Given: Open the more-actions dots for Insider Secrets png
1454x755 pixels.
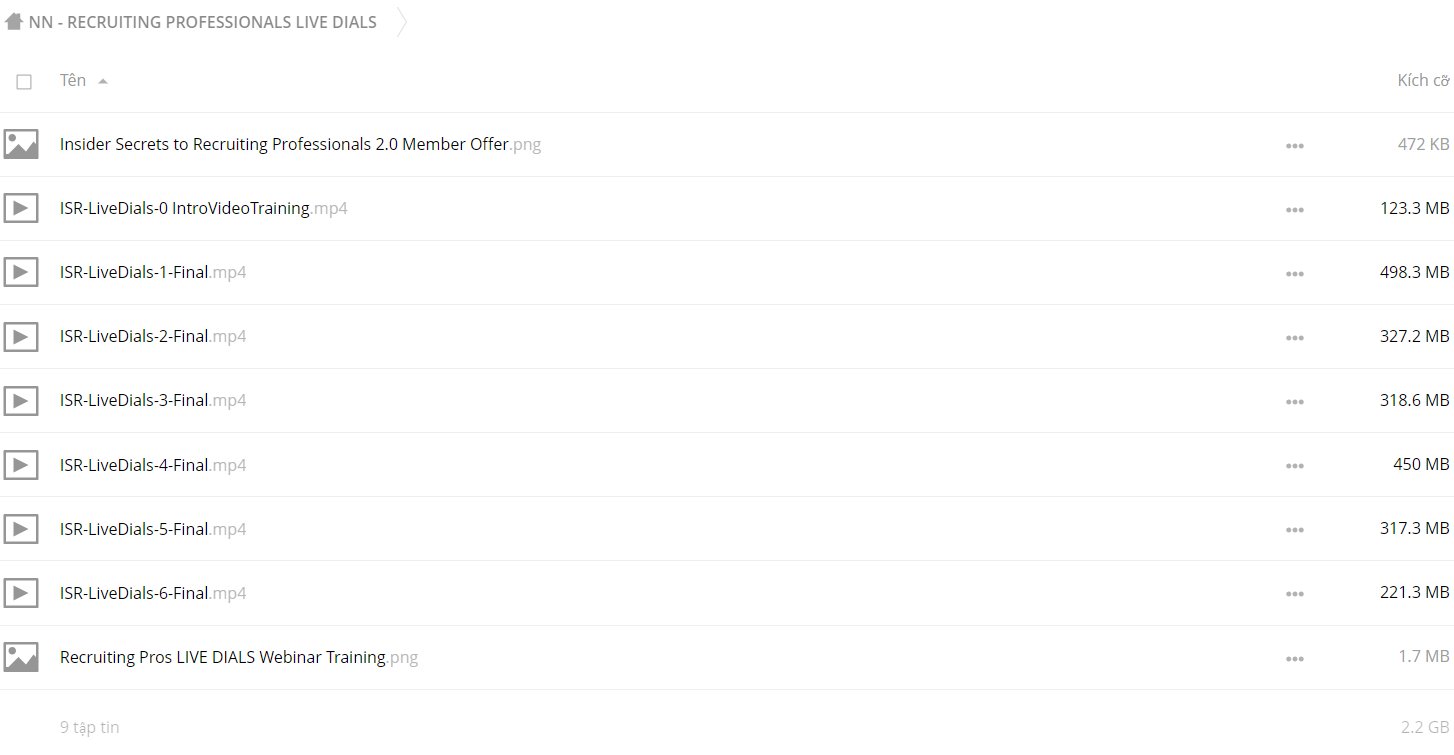Looking at the screenshot, I should tap(1295, 146).
